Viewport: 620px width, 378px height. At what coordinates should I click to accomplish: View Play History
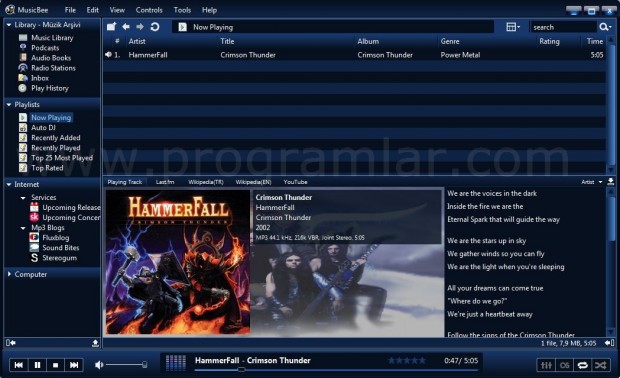pyautogui.click(x=49, y=88)
